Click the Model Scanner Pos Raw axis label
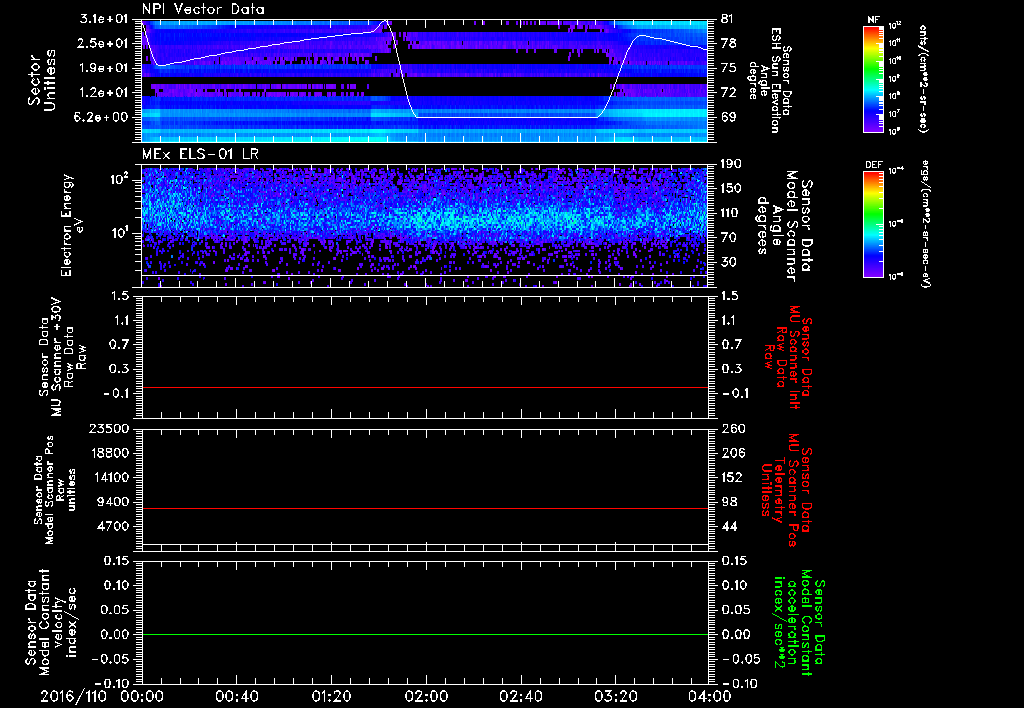 tap(54, 490)
